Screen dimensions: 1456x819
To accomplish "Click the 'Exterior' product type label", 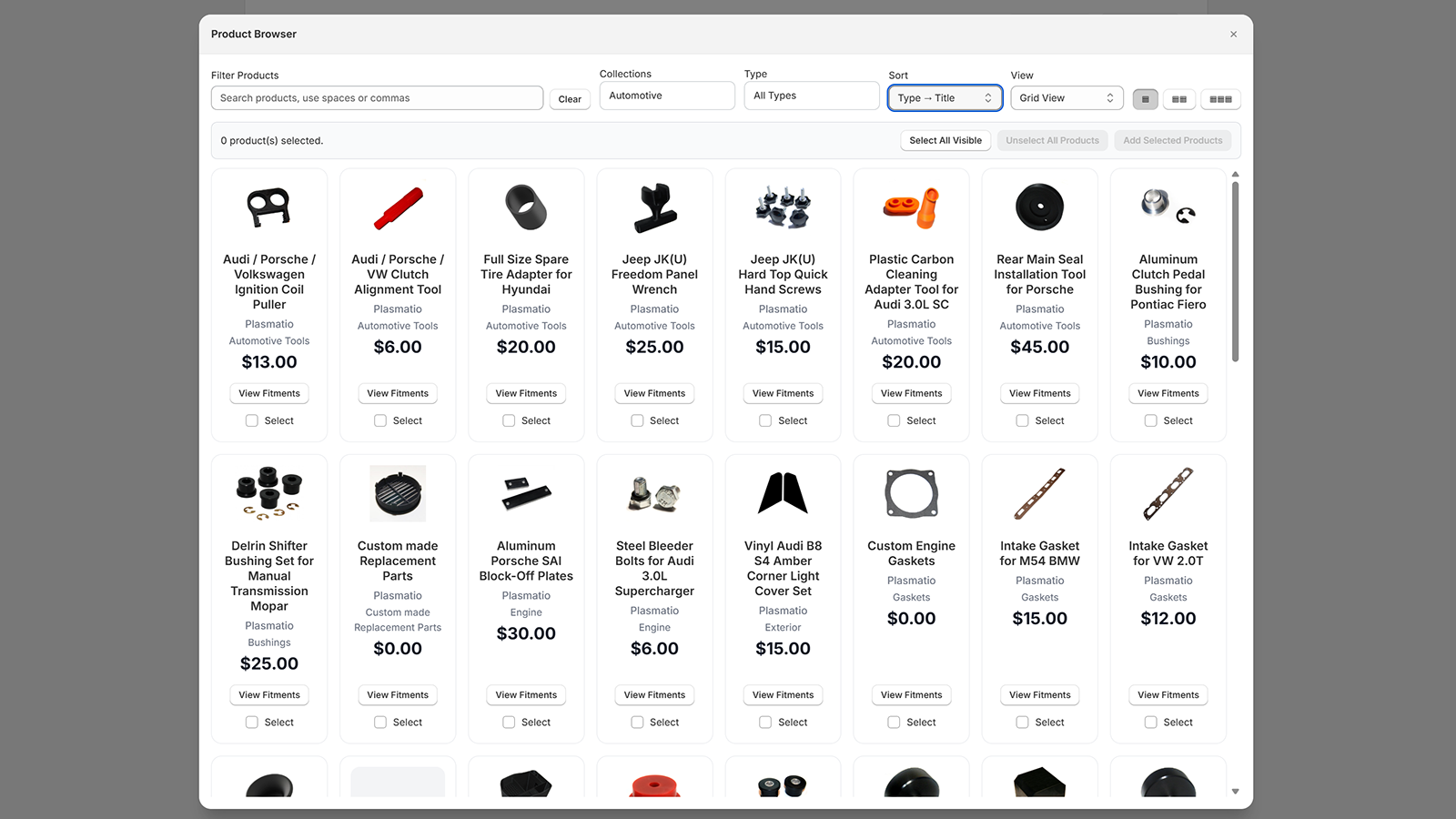I will (x=784, y=628).
